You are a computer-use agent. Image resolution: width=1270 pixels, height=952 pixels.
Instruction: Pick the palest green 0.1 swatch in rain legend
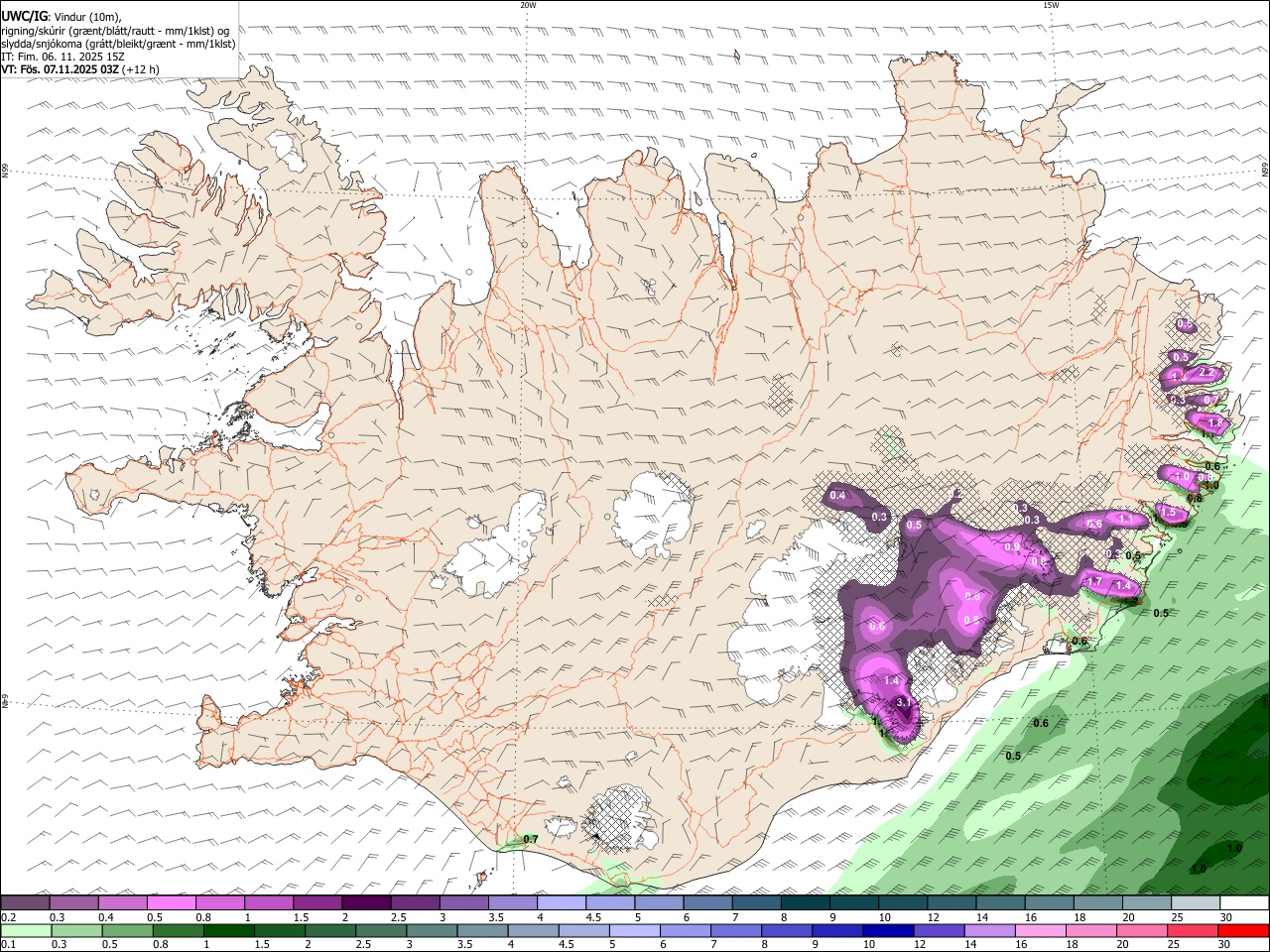click(26, 931)
